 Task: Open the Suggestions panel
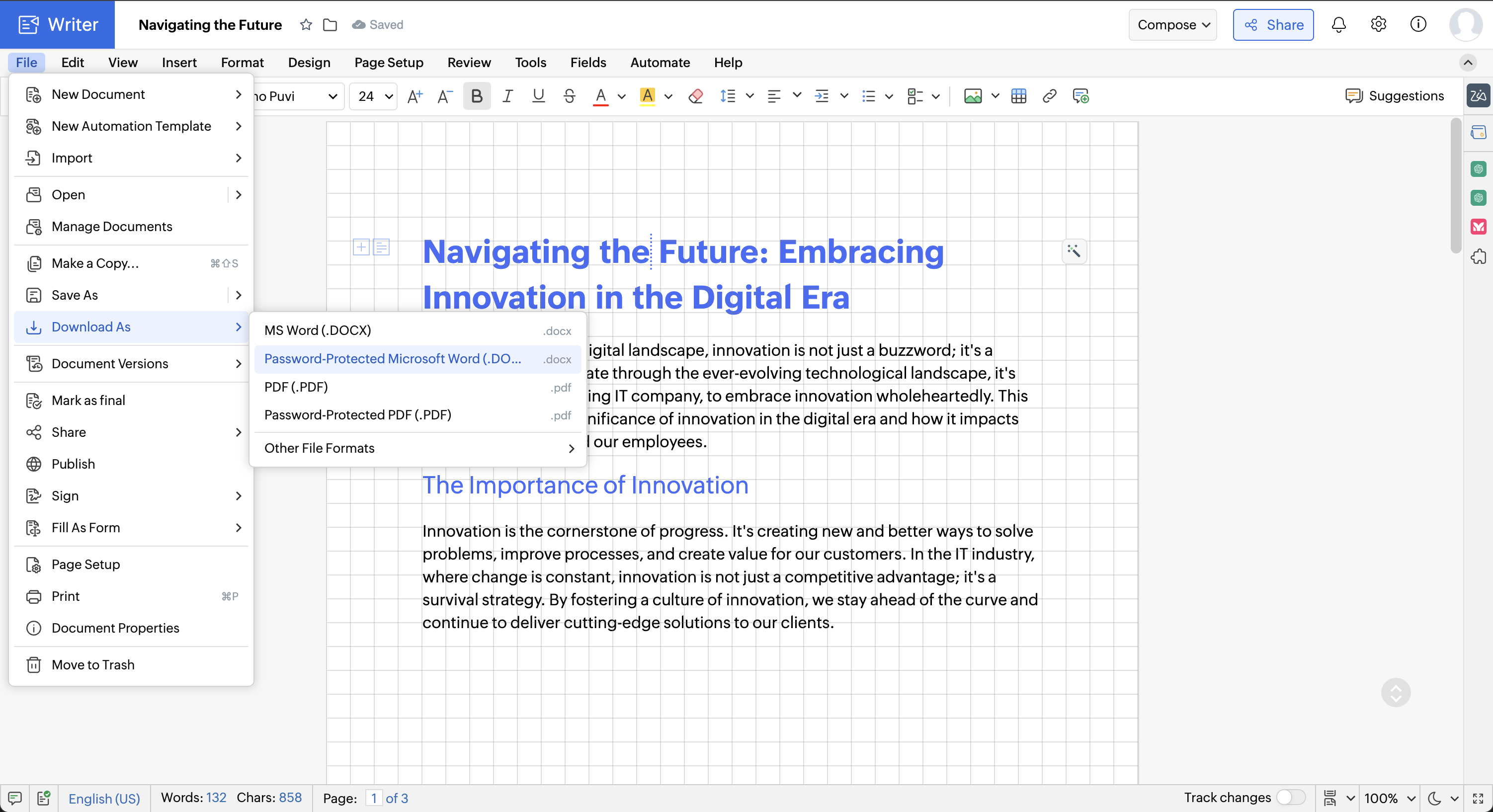coord(1394,96)
